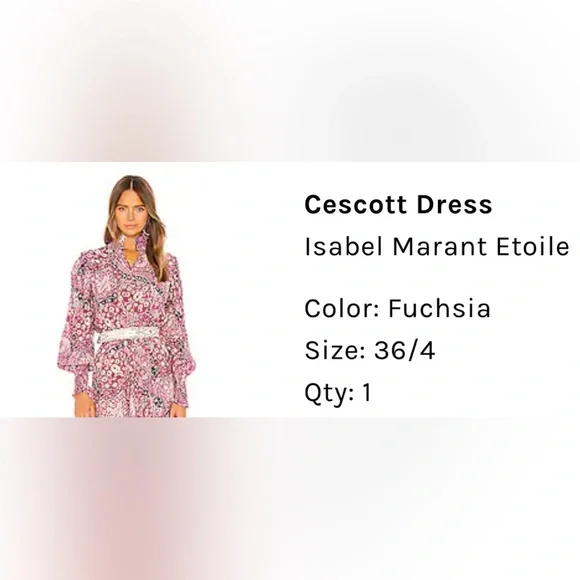Click the word Etoile in brand
The height and width of the screenshot is (580, 580).
(533, 246)
